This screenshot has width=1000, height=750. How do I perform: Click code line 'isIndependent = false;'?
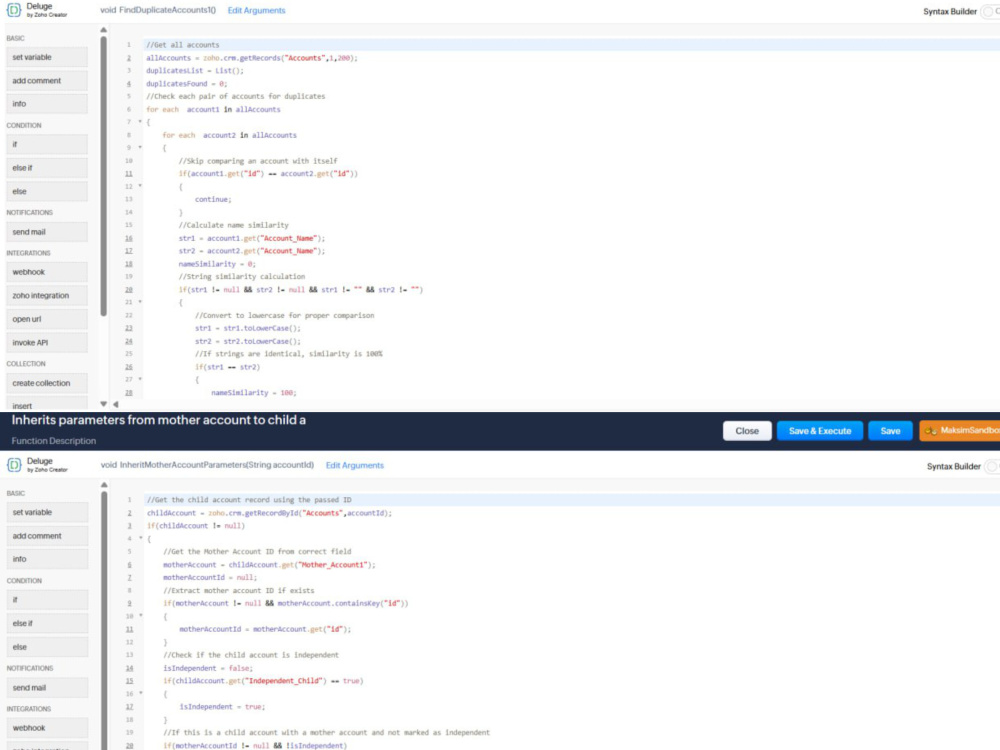coord(208,668)
